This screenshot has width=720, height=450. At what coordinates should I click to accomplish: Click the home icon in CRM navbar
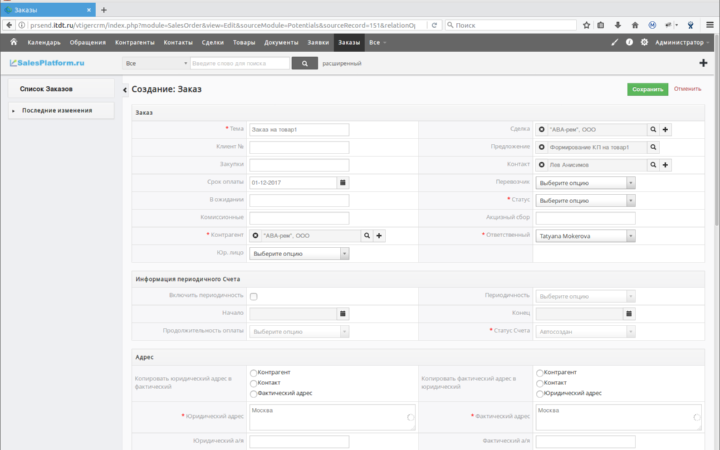[x=14, y=42]
